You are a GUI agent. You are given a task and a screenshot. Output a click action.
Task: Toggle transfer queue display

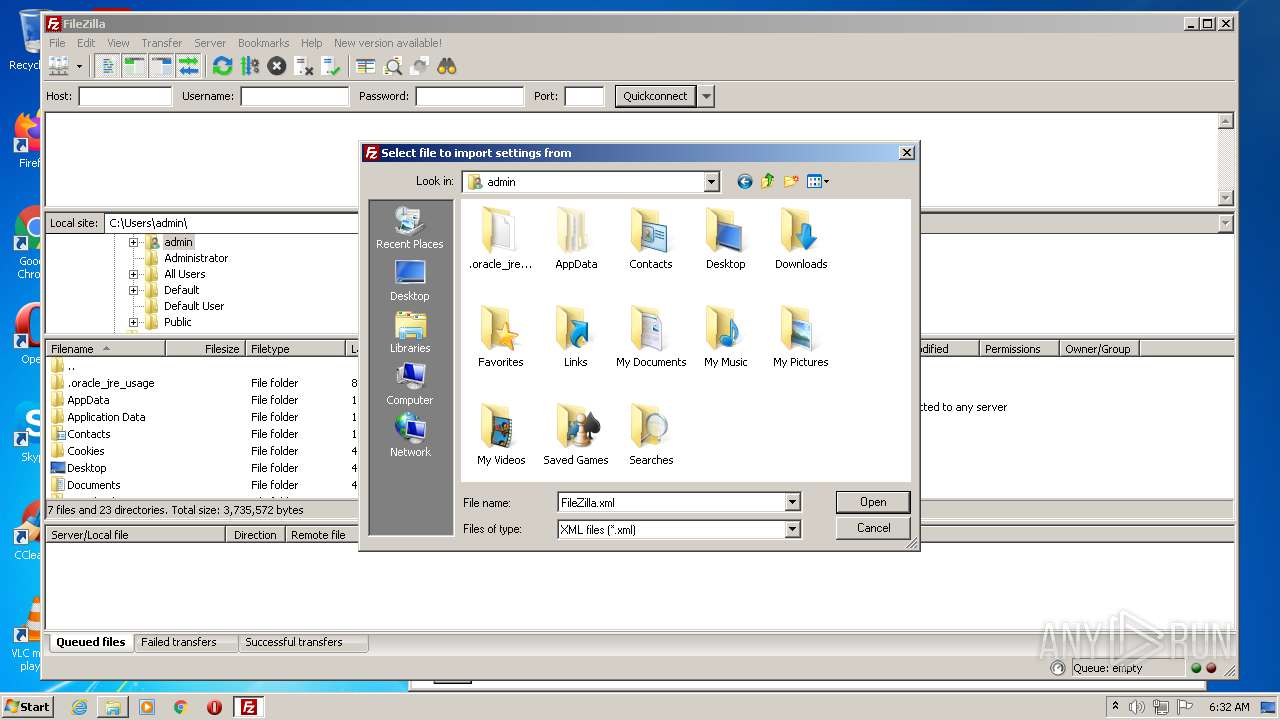(x=188, y=66)
